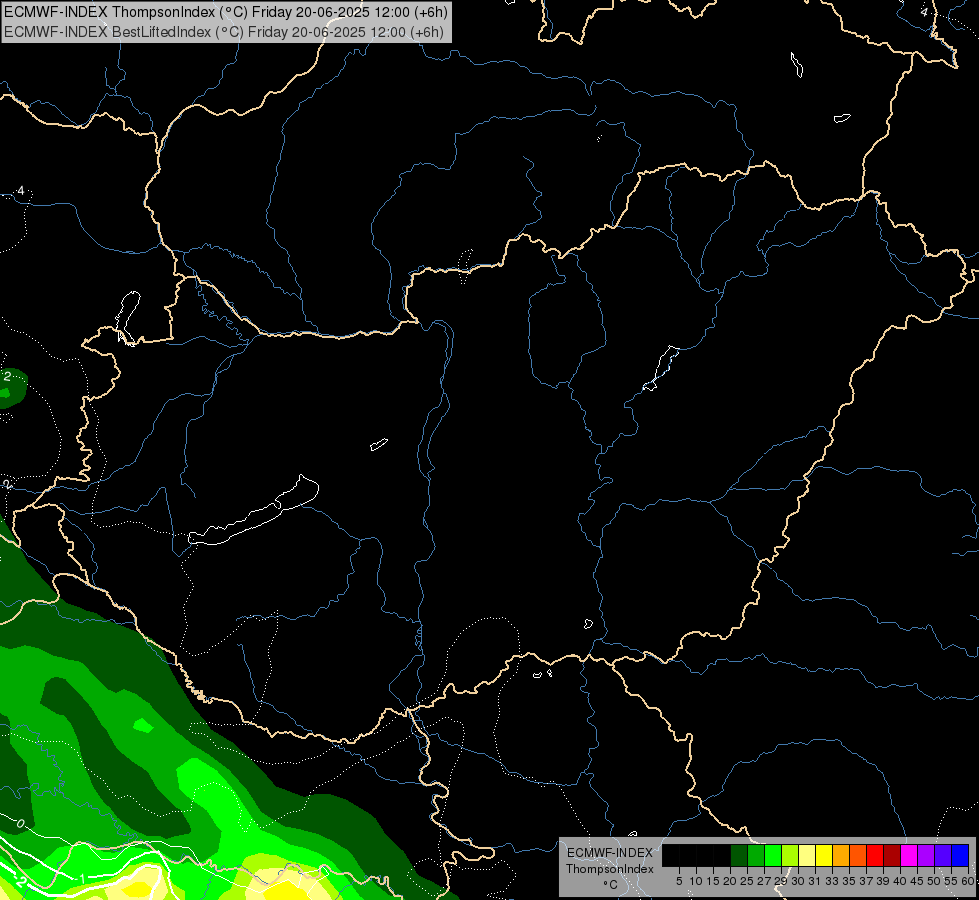Click the purple 45–50 legend swatch
Viewport: 979px width, 900px height.
tap(926, 855)
